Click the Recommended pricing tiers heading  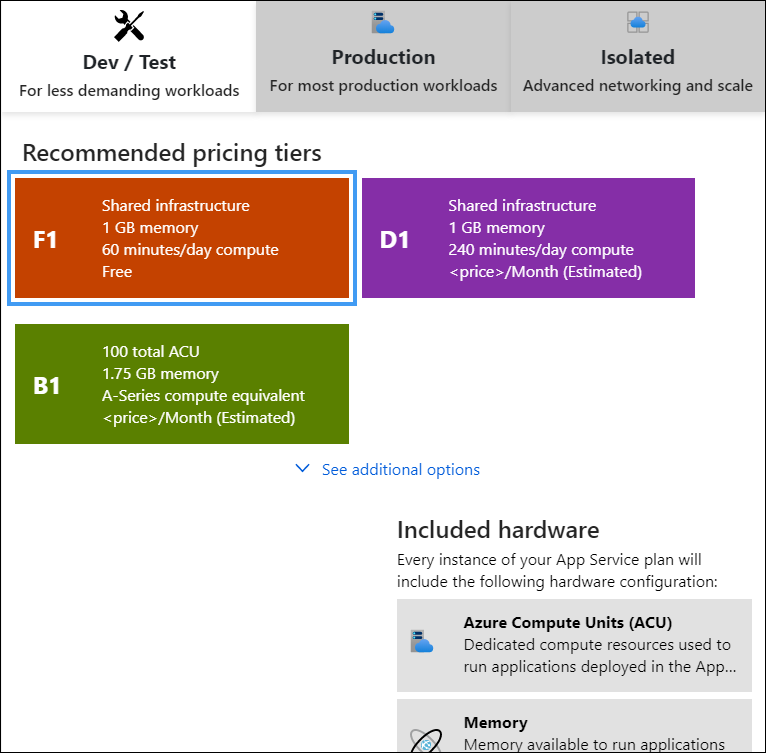coord(172,153)
